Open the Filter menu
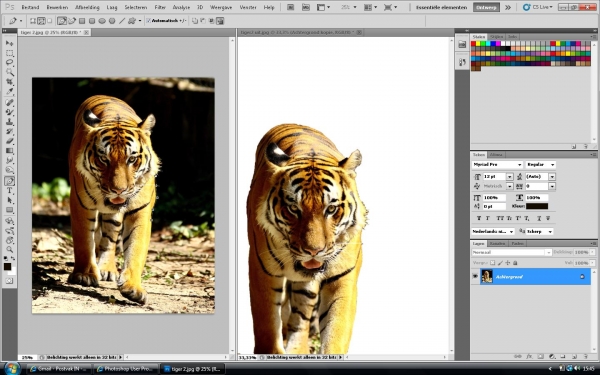Screen dimensions: 600x375 tap(160, 7)
